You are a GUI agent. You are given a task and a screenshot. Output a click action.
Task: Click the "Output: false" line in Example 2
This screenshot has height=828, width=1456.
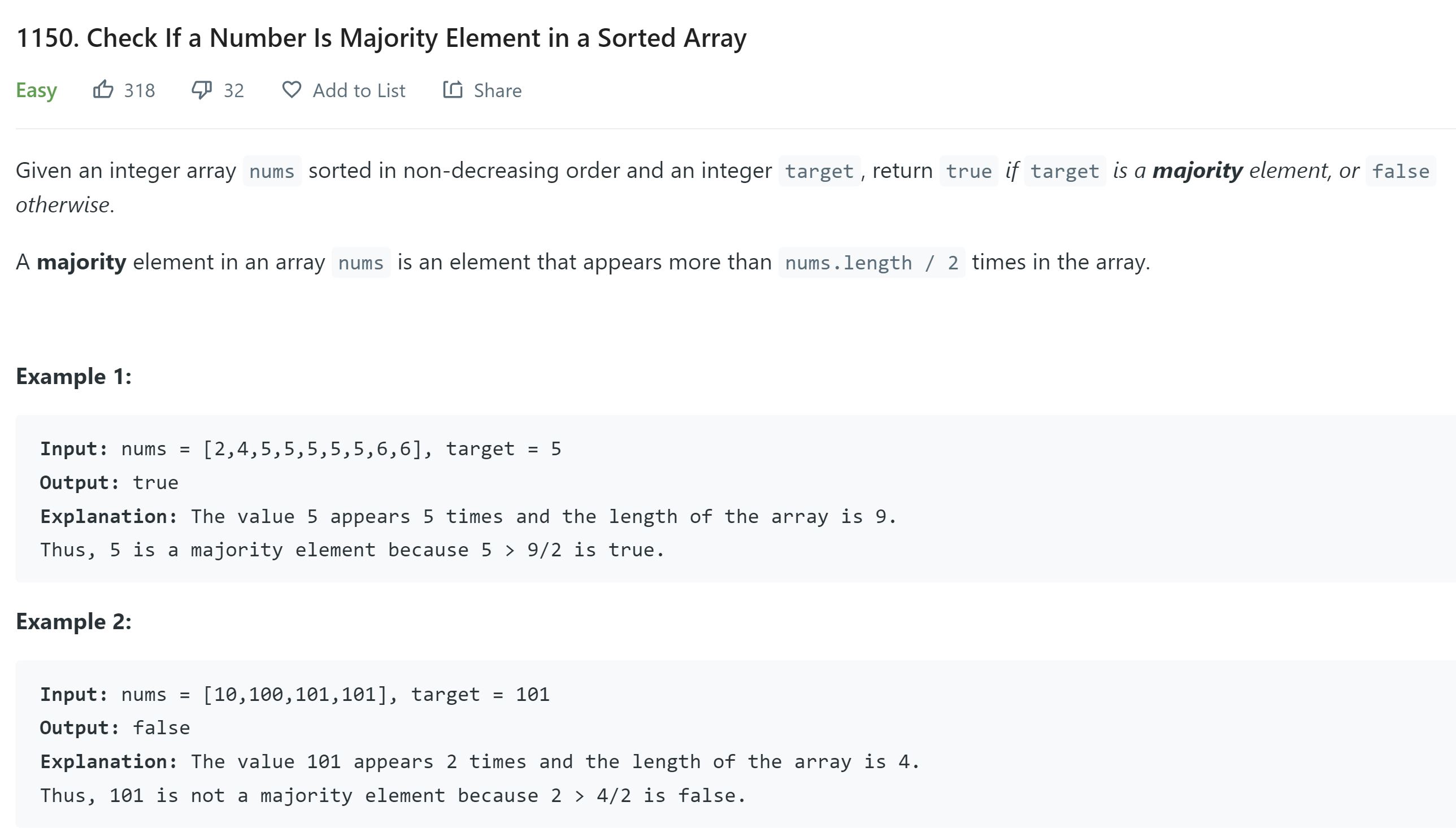[x=115, y=728]
